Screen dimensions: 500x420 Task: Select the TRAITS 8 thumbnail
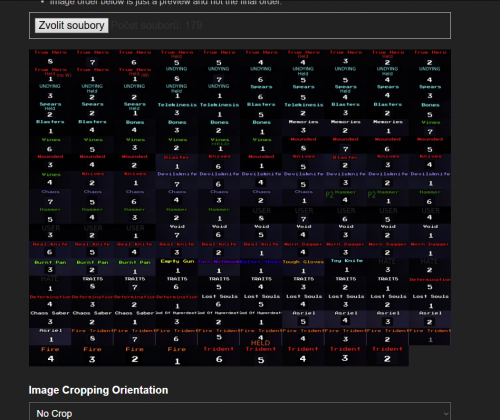point(92,284)
